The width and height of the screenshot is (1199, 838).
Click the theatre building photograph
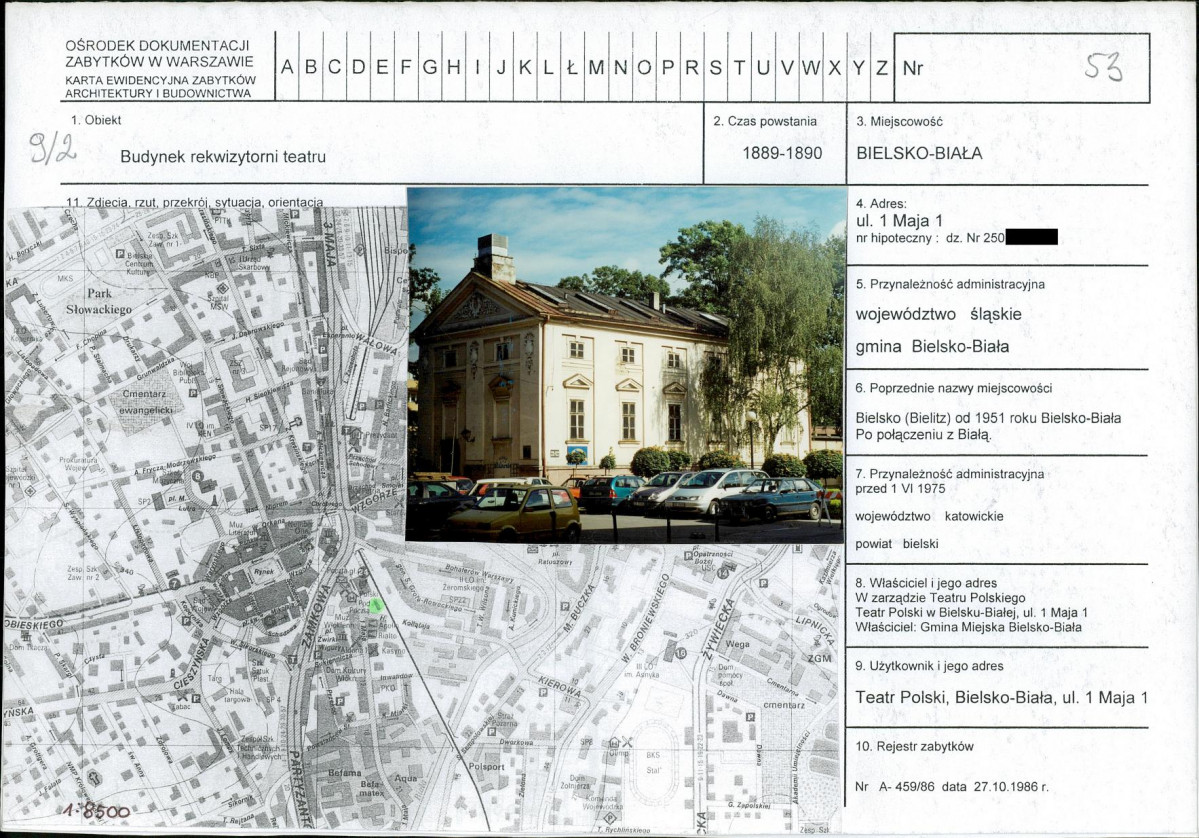click(626, 365)
